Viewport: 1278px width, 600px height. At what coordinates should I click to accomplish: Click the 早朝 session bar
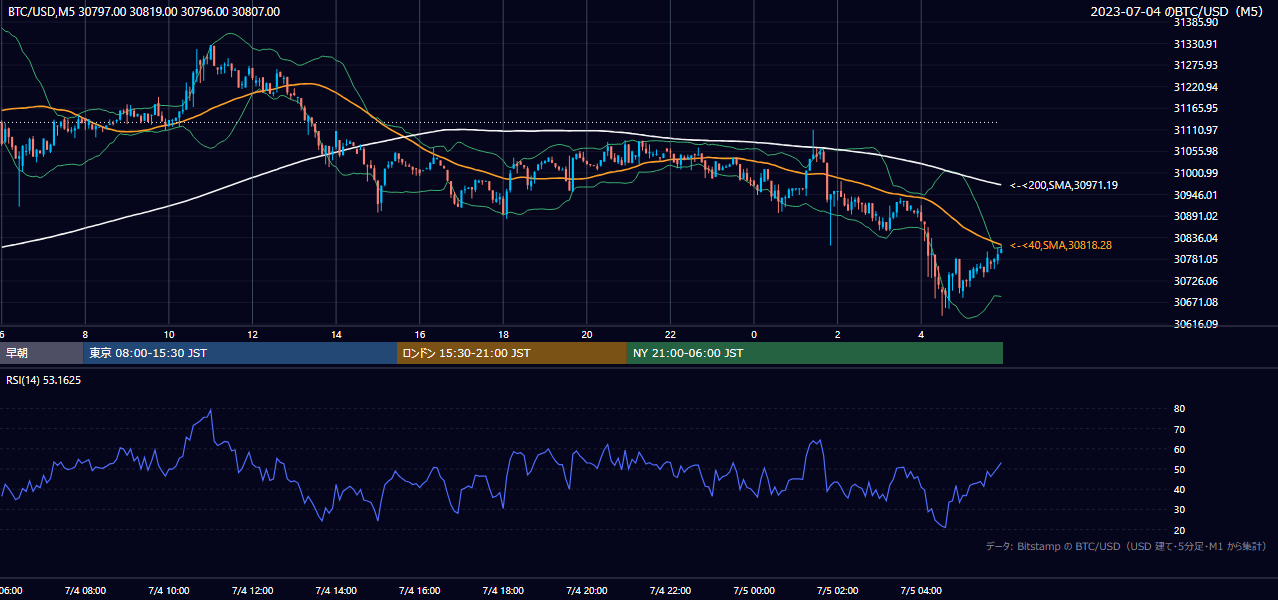pos(41,353)
